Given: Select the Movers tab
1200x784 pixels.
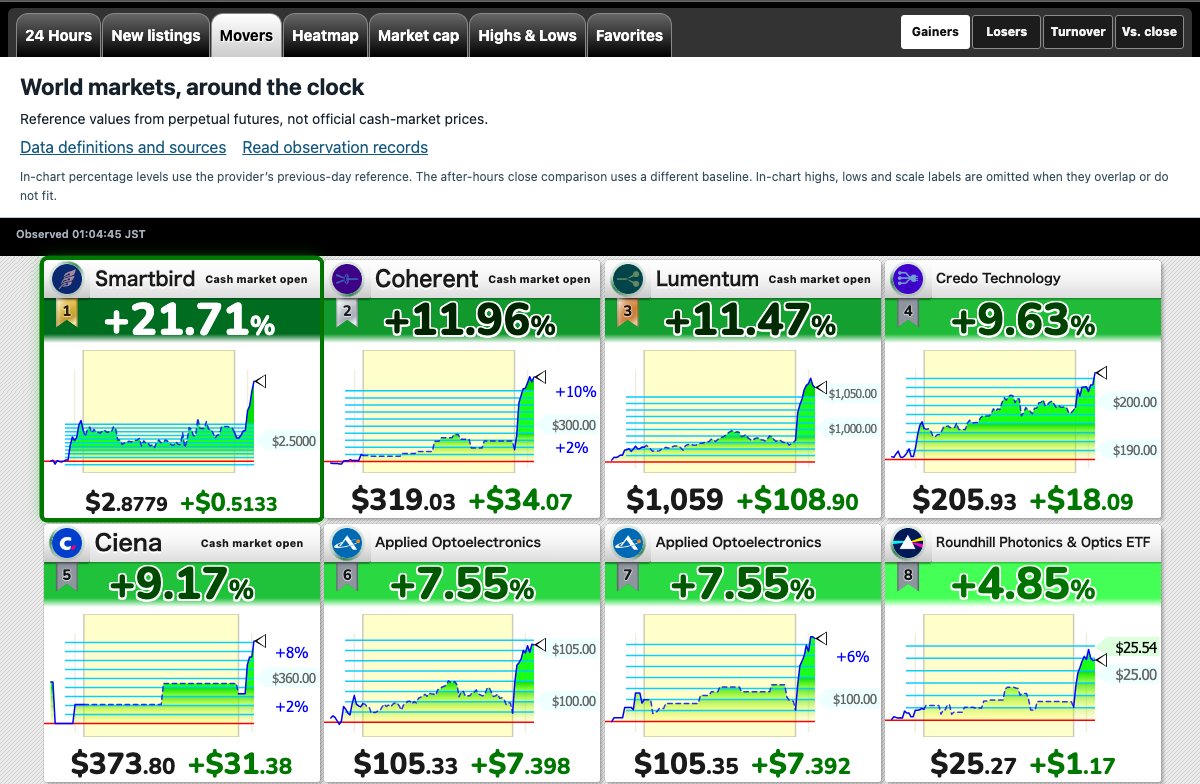Looking at the screenshot, I should 246,36.
